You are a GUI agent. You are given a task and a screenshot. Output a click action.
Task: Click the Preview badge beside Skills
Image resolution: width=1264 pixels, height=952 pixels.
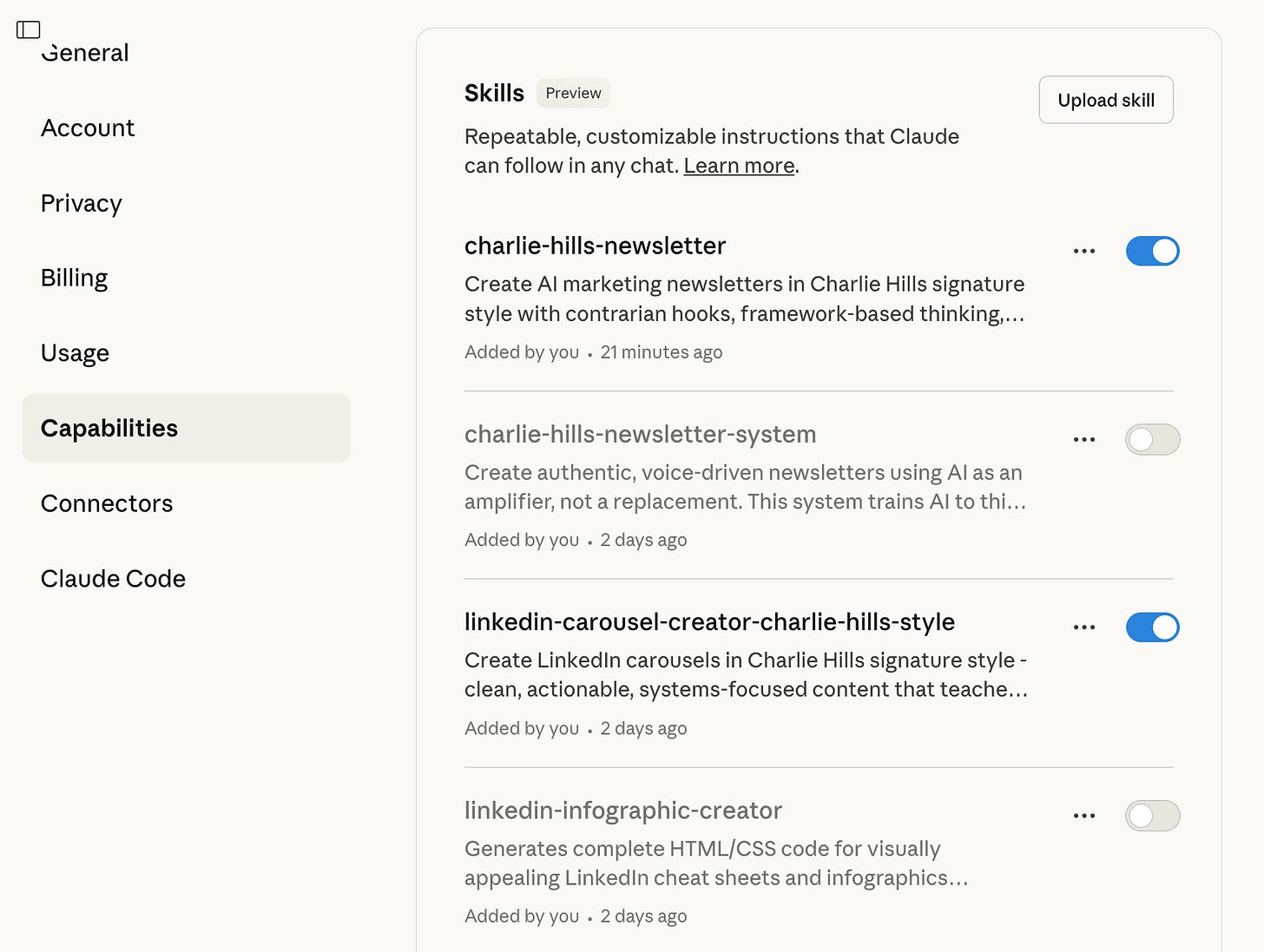pyautogui.click(x=573, y=93)
